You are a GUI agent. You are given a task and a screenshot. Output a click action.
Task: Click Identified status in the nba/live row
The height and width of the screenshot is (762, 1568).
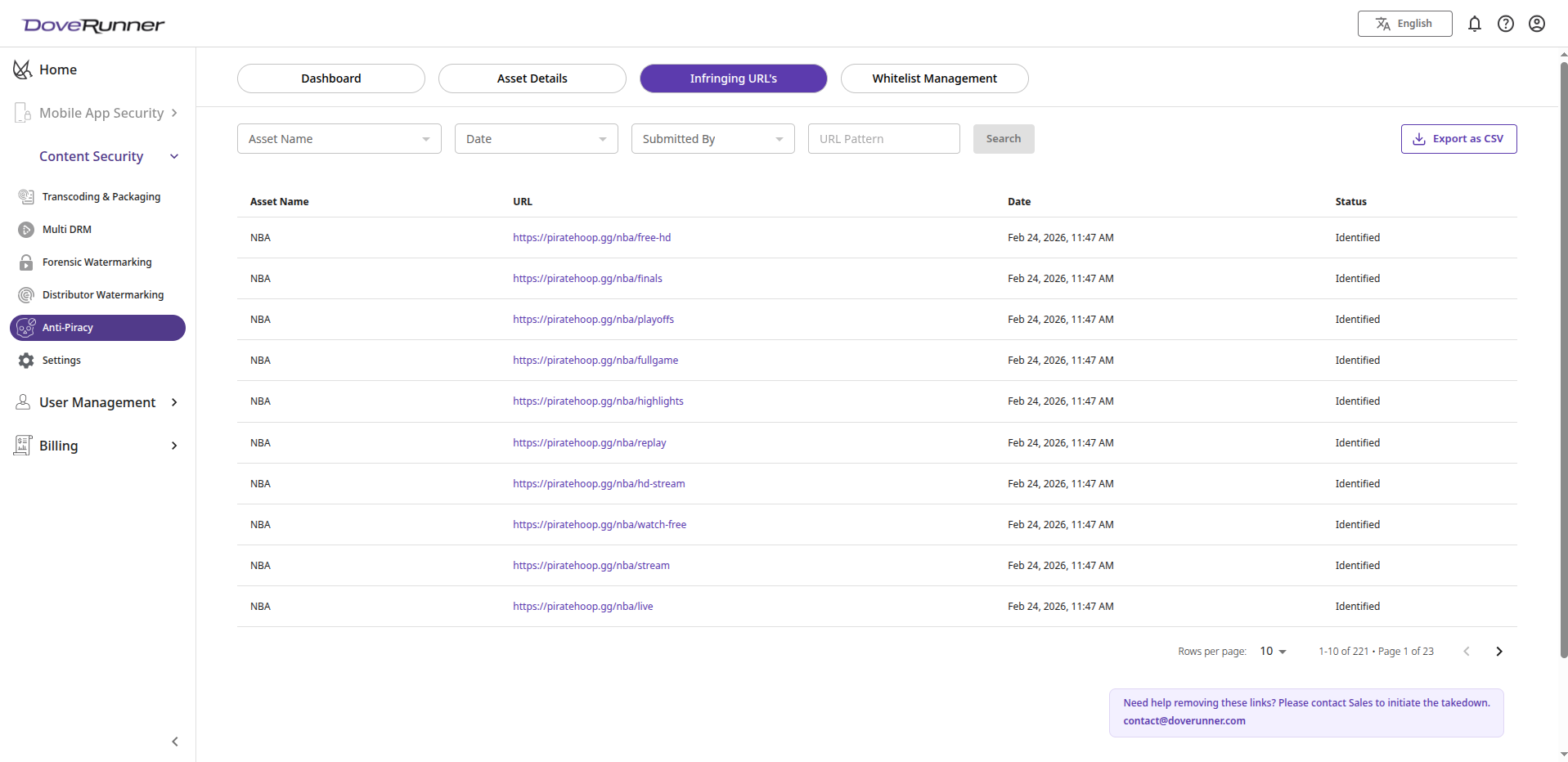(1358, 607)
